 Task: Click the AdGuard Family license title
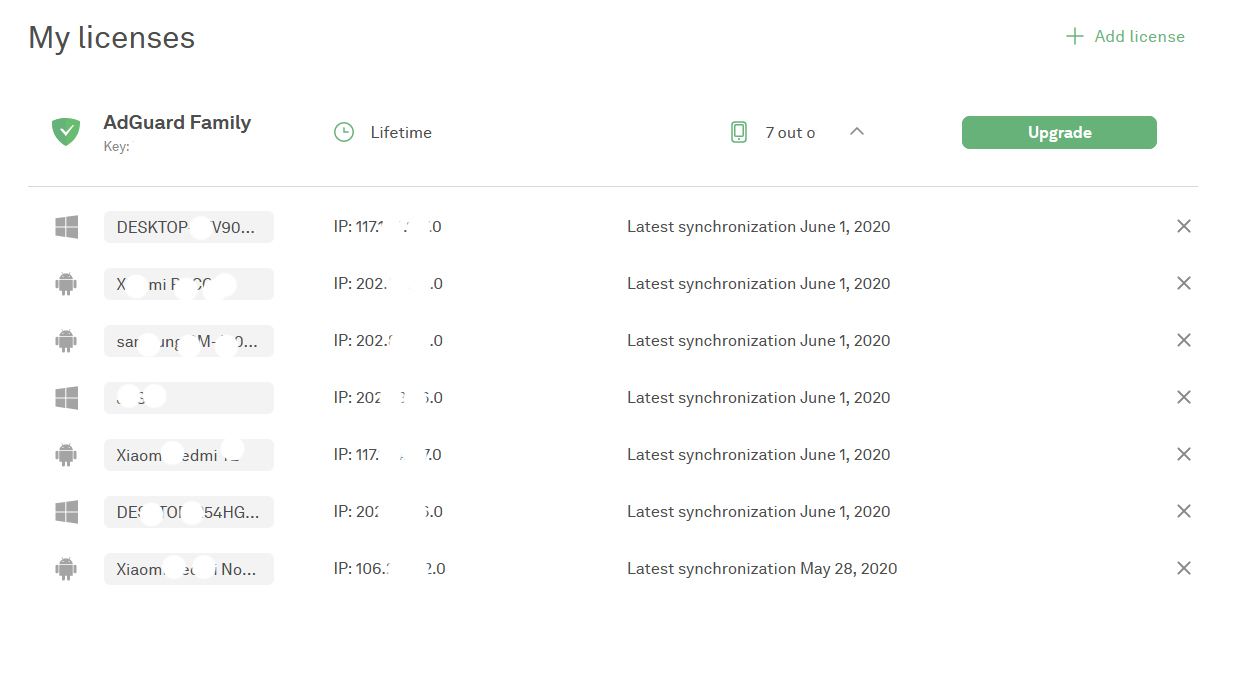[x=177, y=123]
